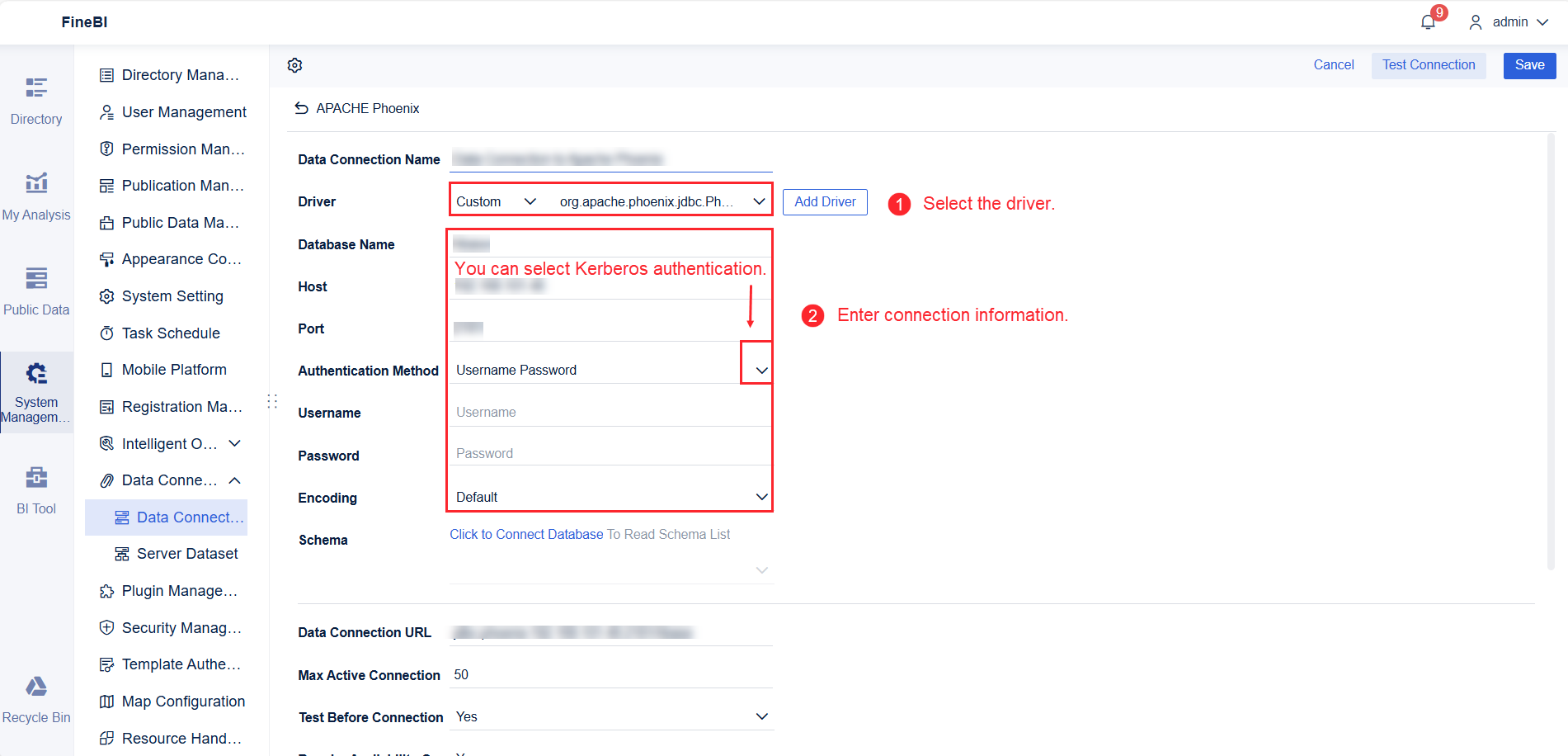Click the notification bell icon
1568x756 pixels.
[1428, 22]
